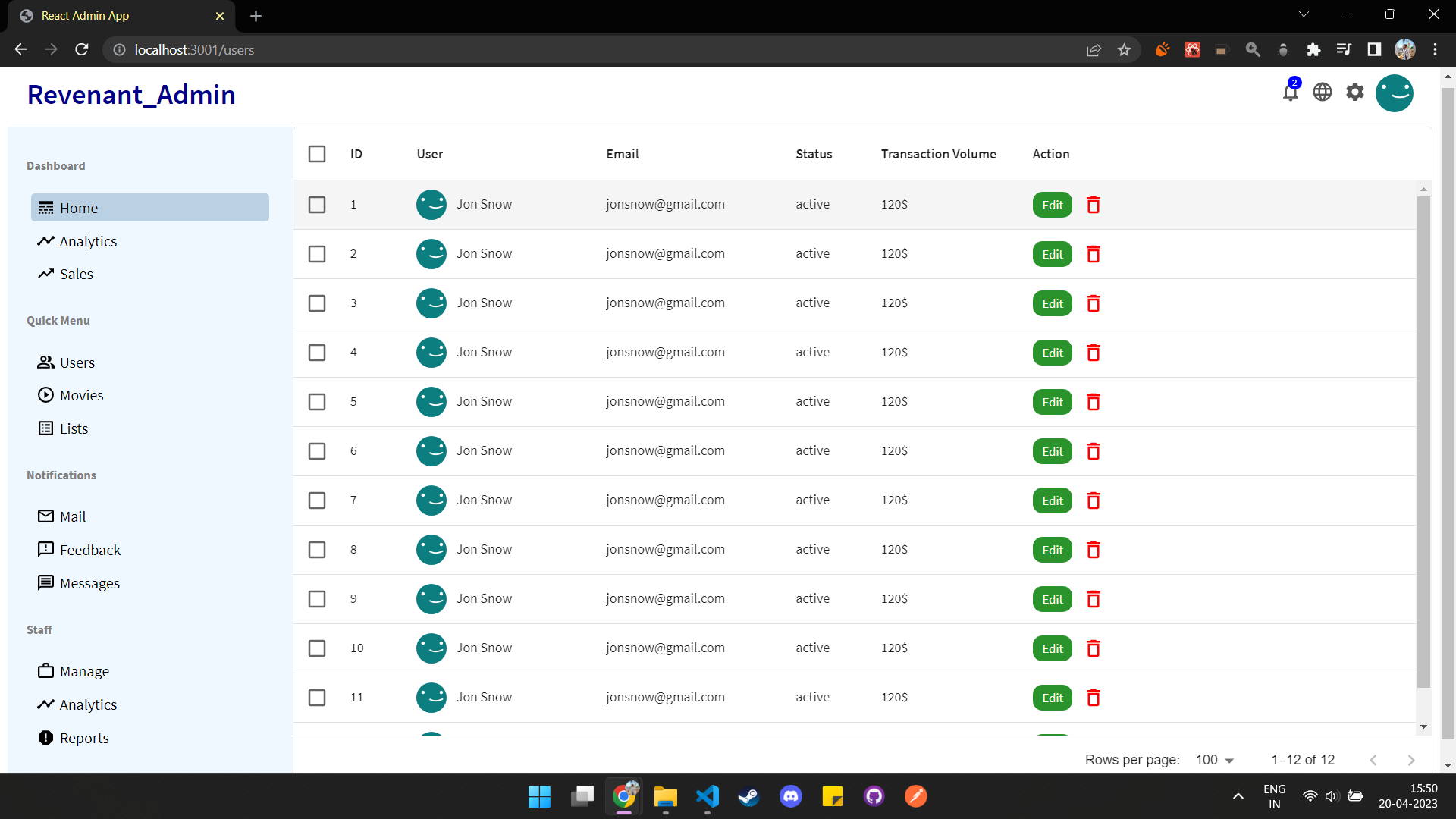Click the language globe icon
The image size is (1456, 819).
pos(1323,92)
